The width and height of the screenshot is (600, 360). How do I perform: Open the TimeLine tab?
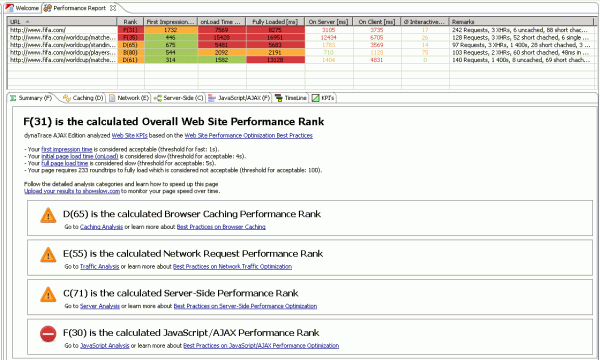291,98
